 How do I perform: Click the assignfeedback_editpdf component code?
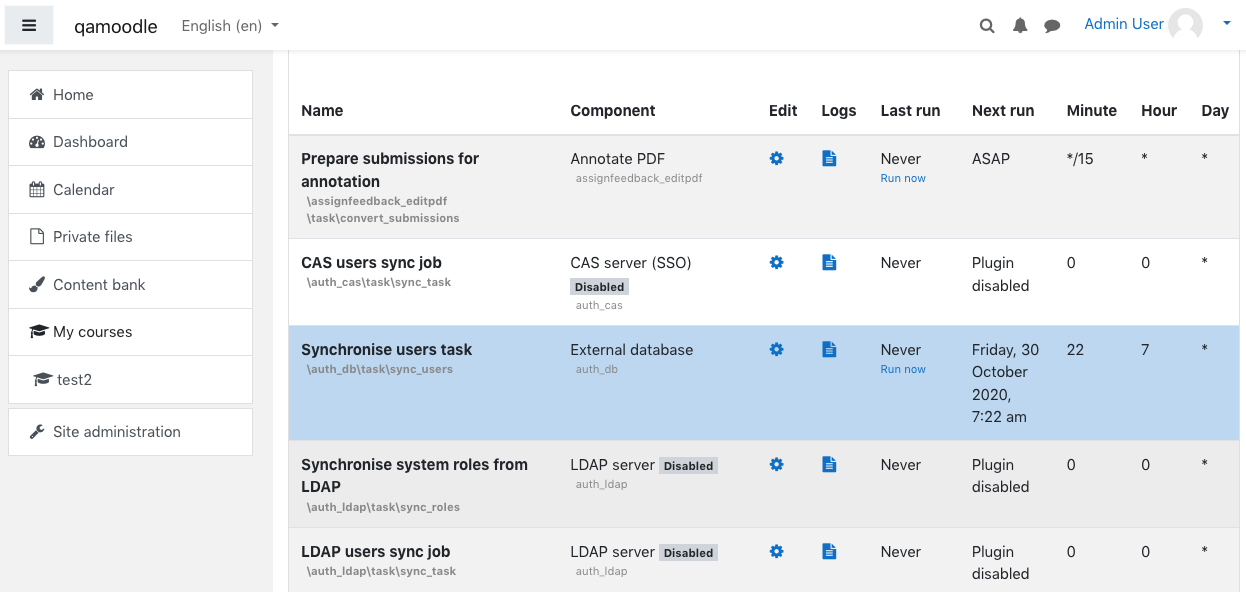tap(639, 179)
